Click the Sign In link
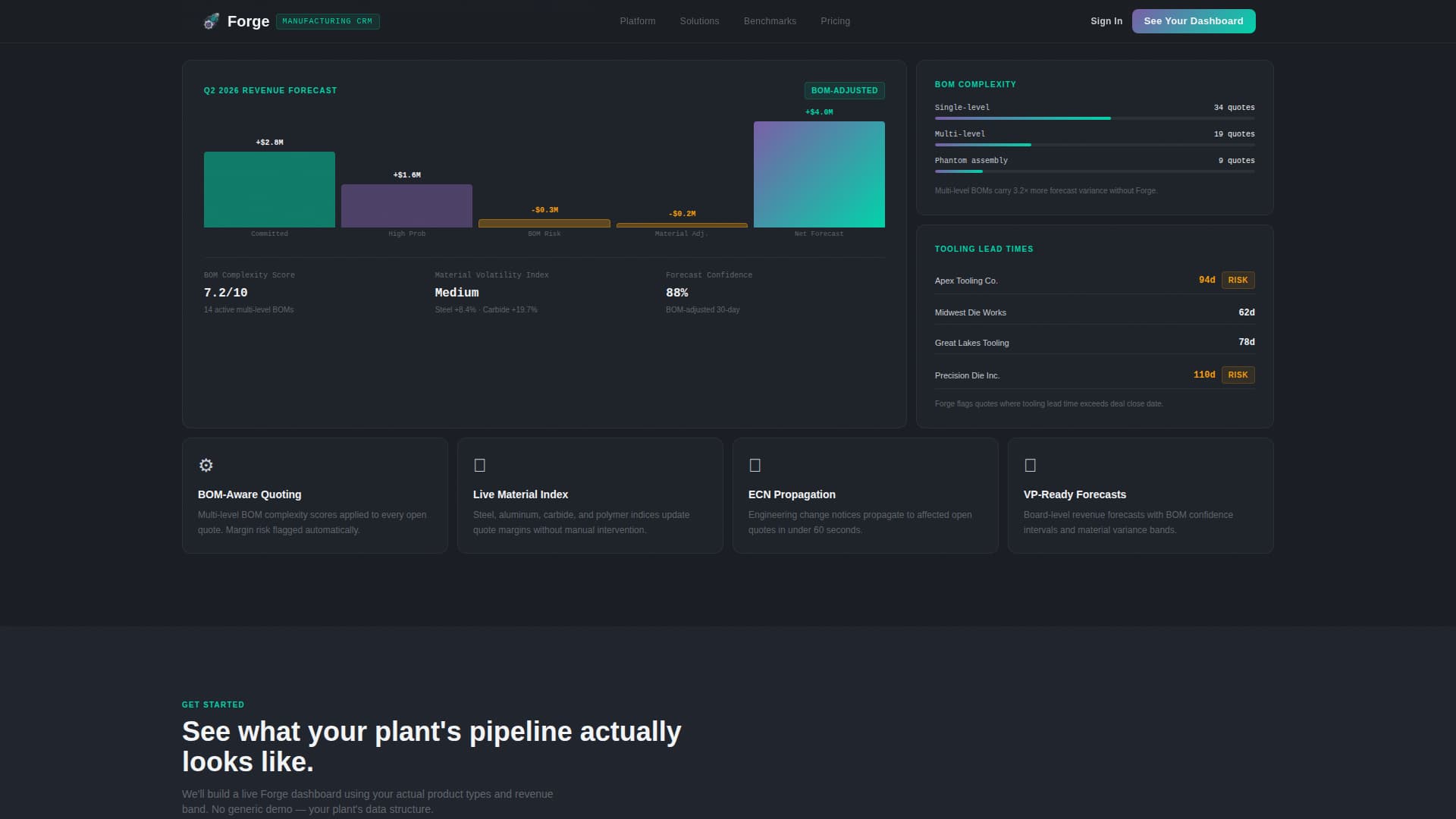 (1106, 21)
